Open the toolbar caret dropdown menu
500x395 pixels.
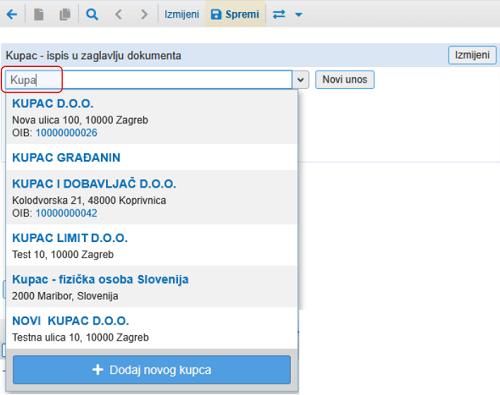pos(299,15)
